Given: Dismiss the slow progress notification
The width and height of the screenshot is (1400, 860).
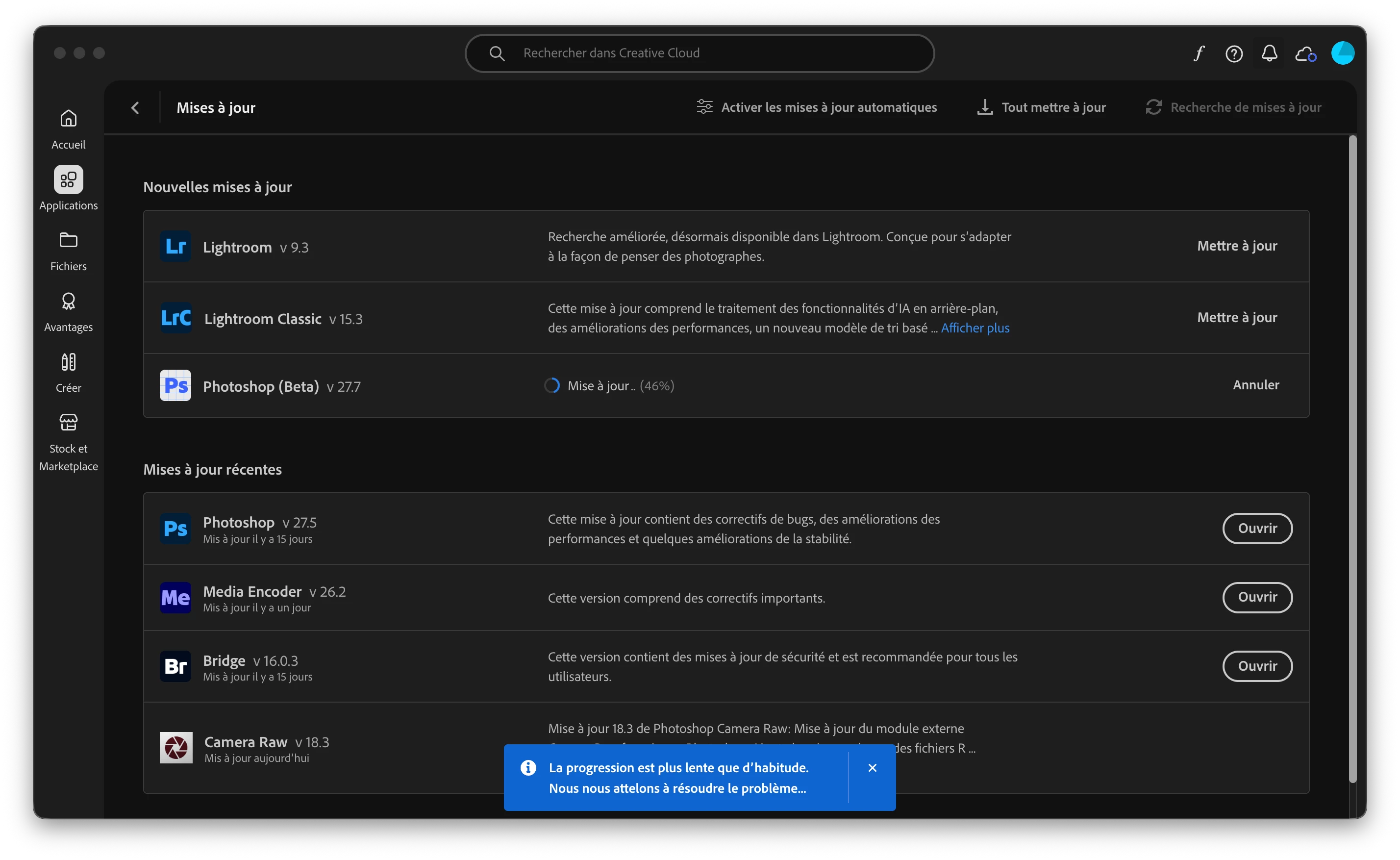Looking at the screenshot, I should point(872,768).
